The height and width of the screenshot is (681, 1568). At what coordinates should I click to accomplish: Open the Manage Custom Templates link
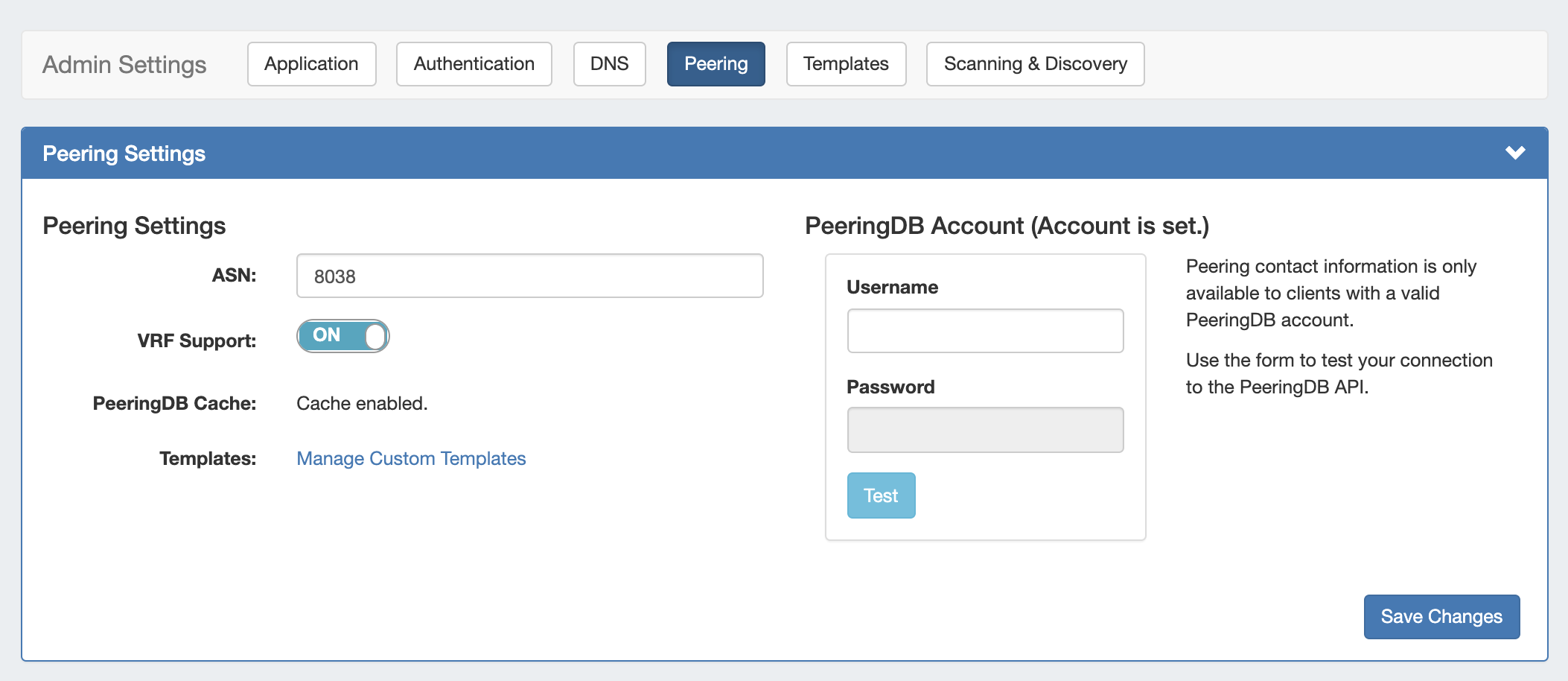click(x=411, y=458)
